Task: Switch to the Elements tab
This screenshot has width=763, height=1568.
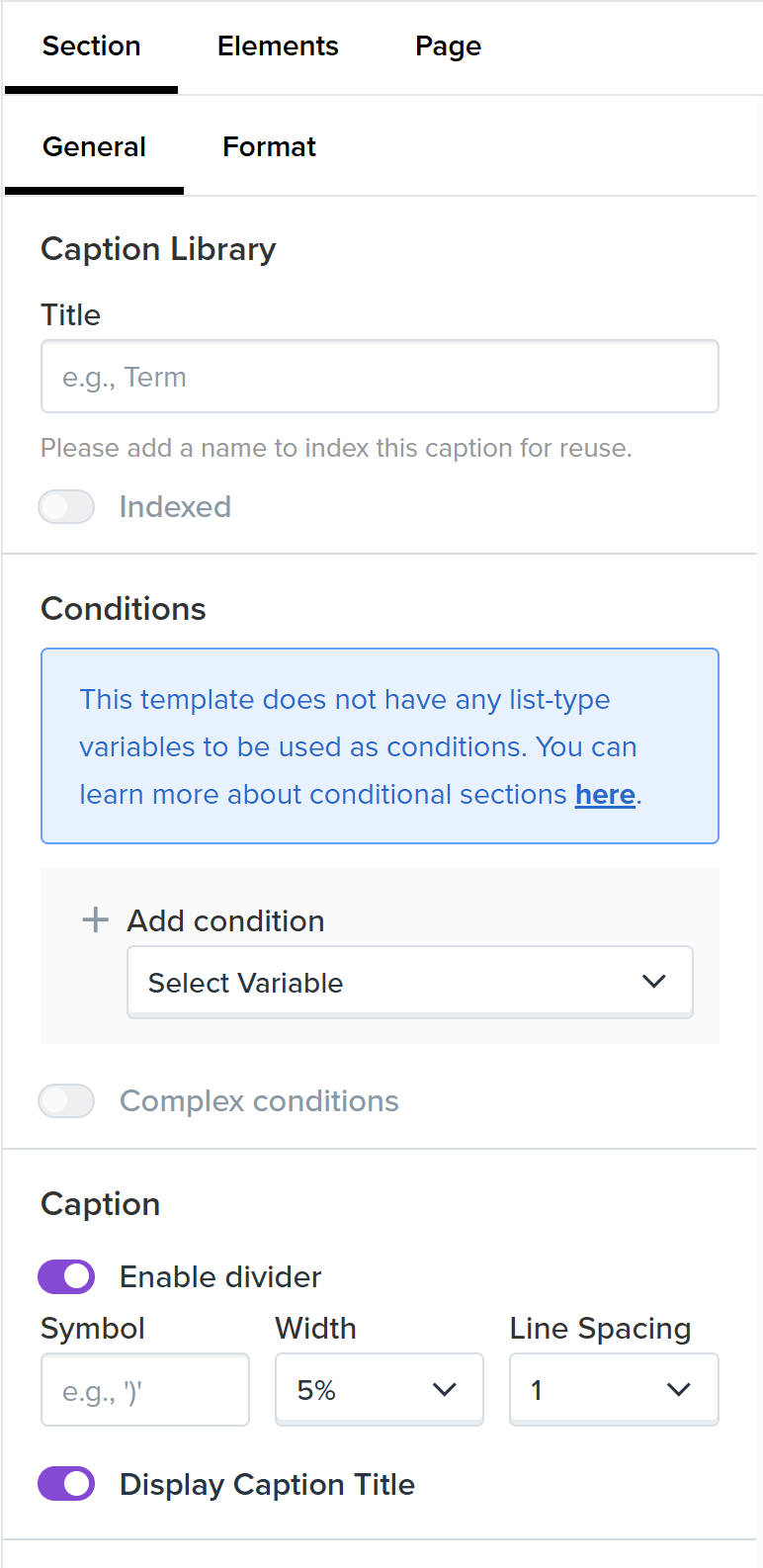Action: tap(278, 46)
